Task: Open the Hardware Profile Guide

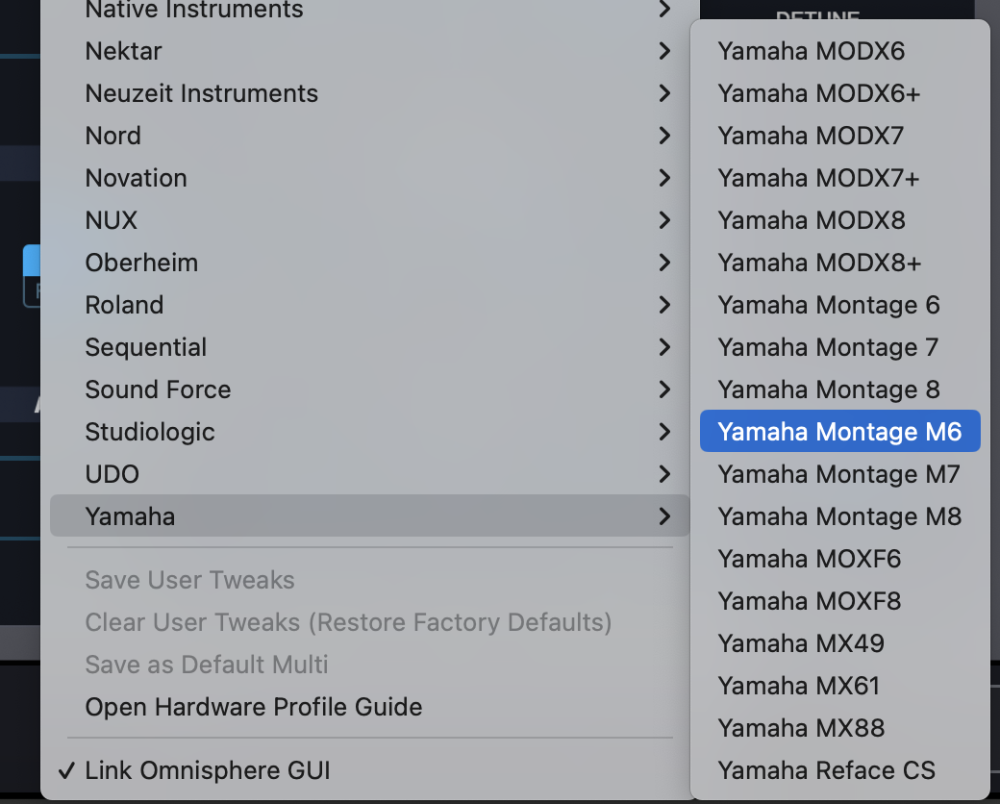Action: [x=253, y=707]
